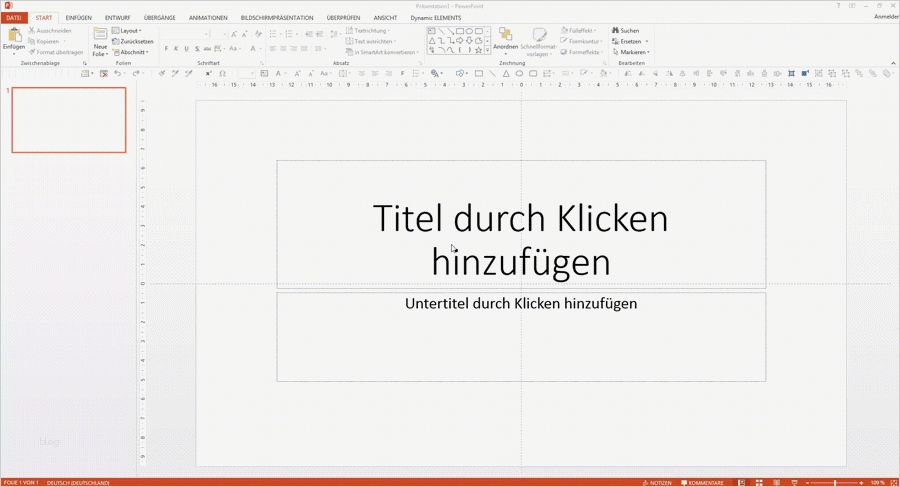The width and height of the screenshot is (900, 487).
Task: Open the Layout dropdown
Action: tap(127, 30)
